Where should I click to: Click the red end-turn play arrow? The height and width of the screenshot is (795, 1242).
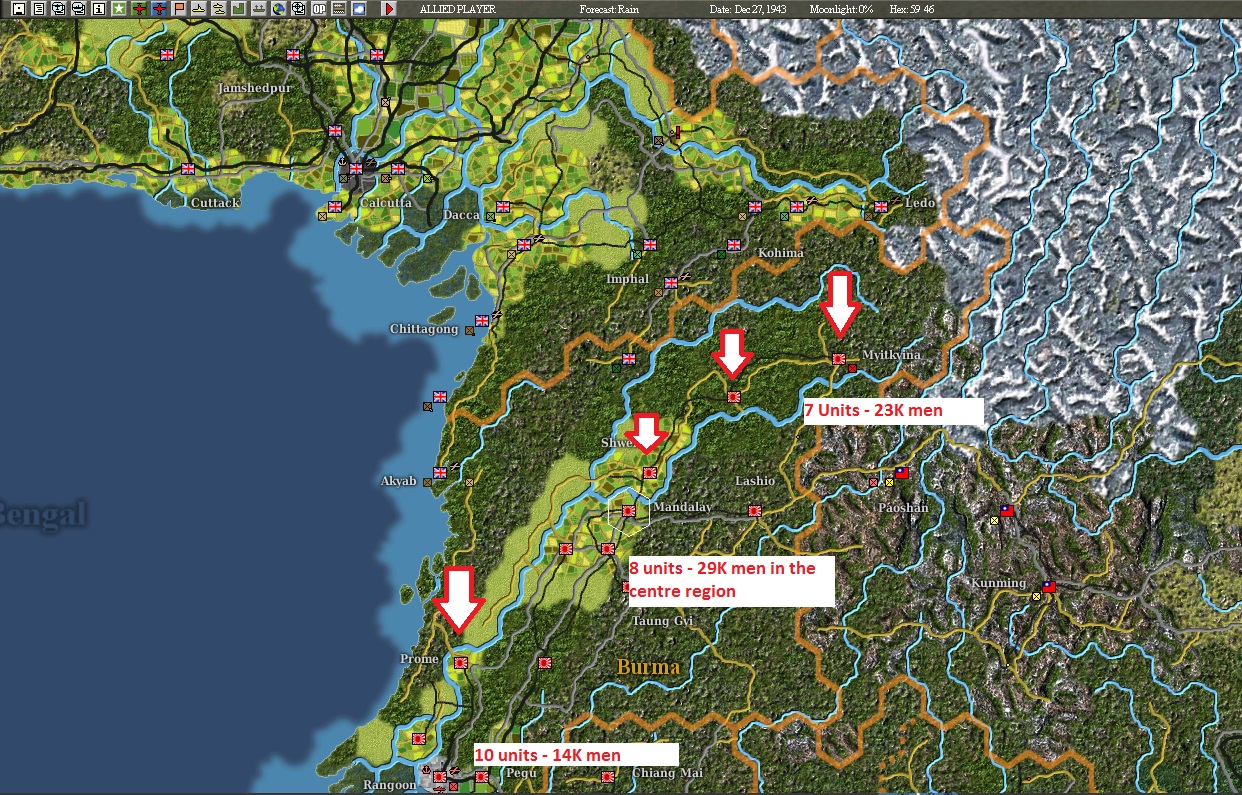[x=389, y=9]
